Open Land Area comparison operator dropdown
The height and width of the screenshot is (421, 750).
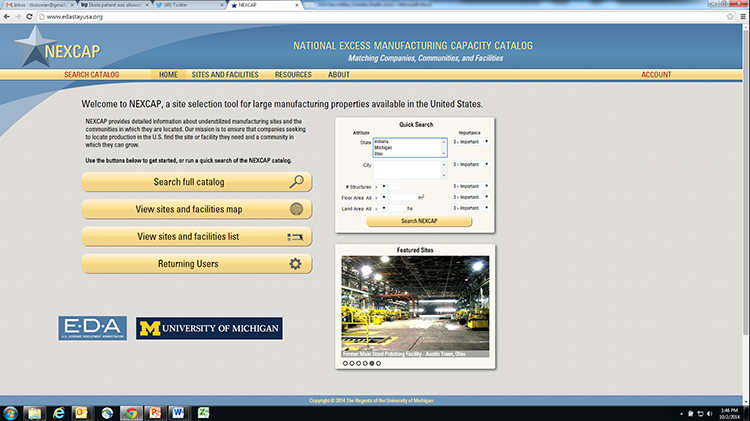coord(380,209)
